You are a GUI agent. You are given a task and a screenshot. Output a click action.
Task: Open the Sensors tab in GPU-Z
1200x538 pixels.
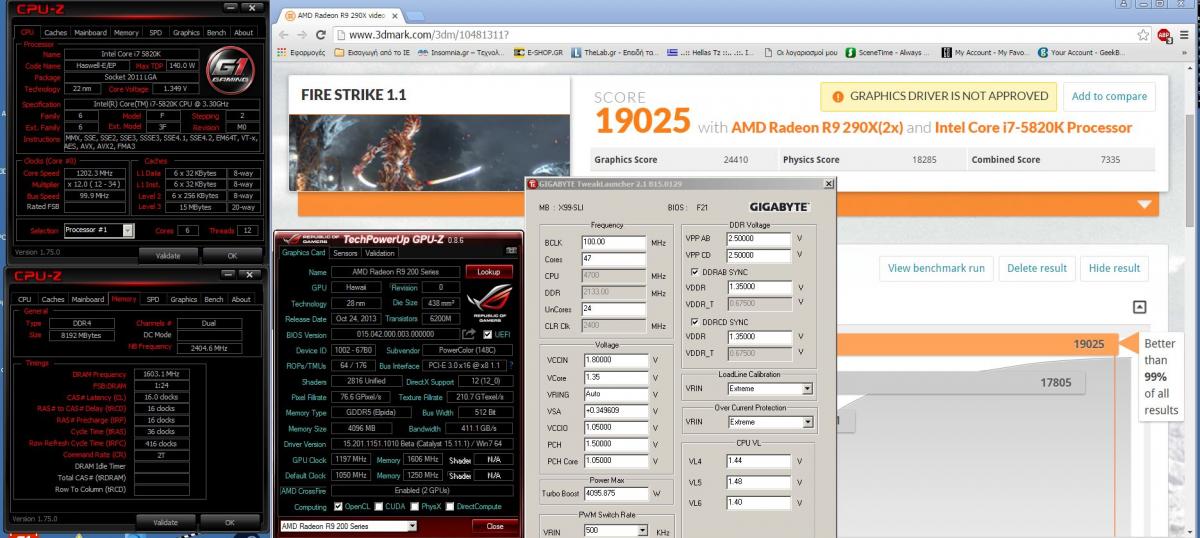pyautogui.click(x=346, y=253)
